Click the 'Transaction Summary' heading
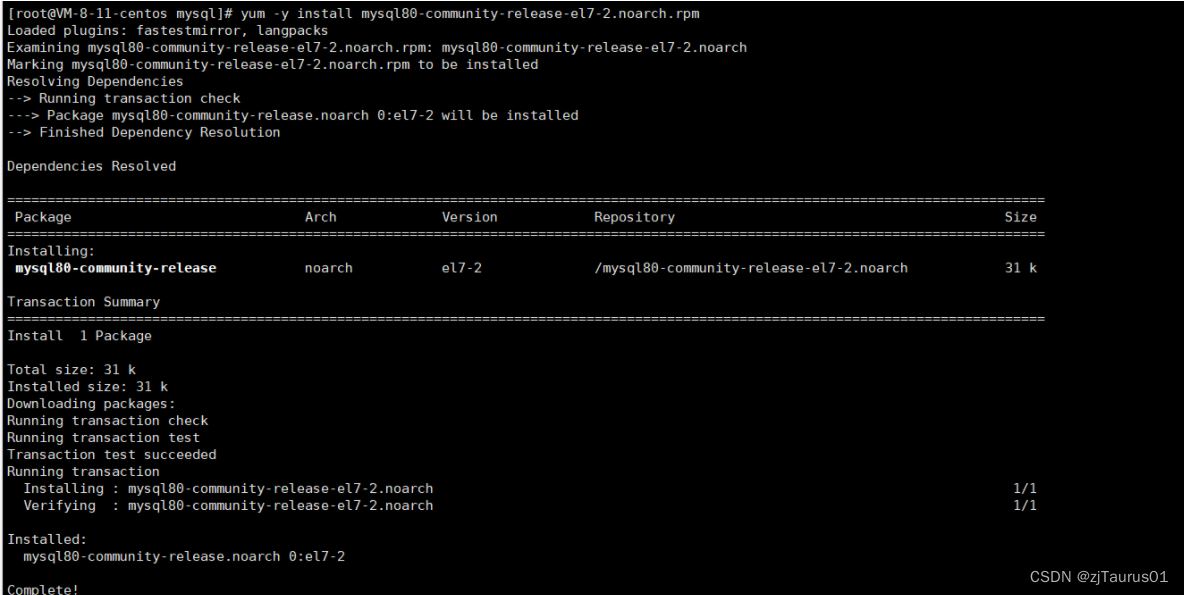Image resolution: width=1184 pixels, height=595 pixels. 83,302
